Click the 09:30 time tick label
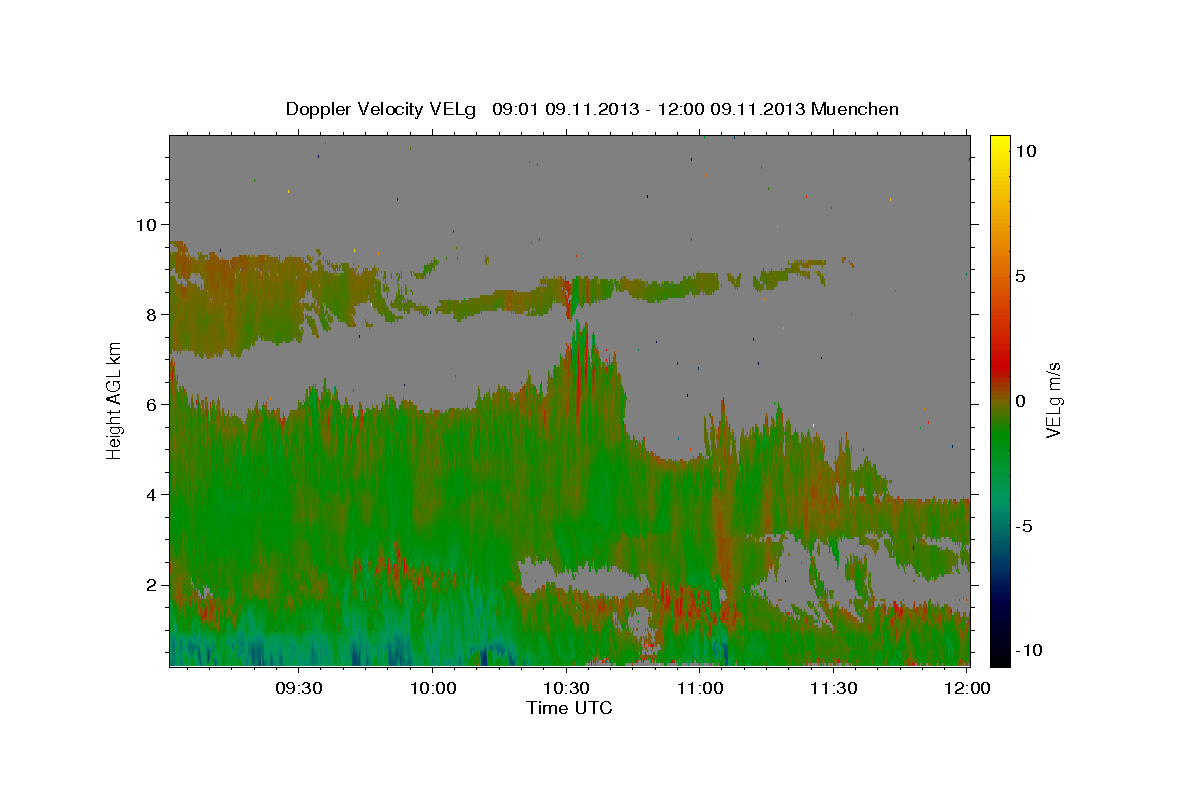The image size is (1200, 800). 298,689
